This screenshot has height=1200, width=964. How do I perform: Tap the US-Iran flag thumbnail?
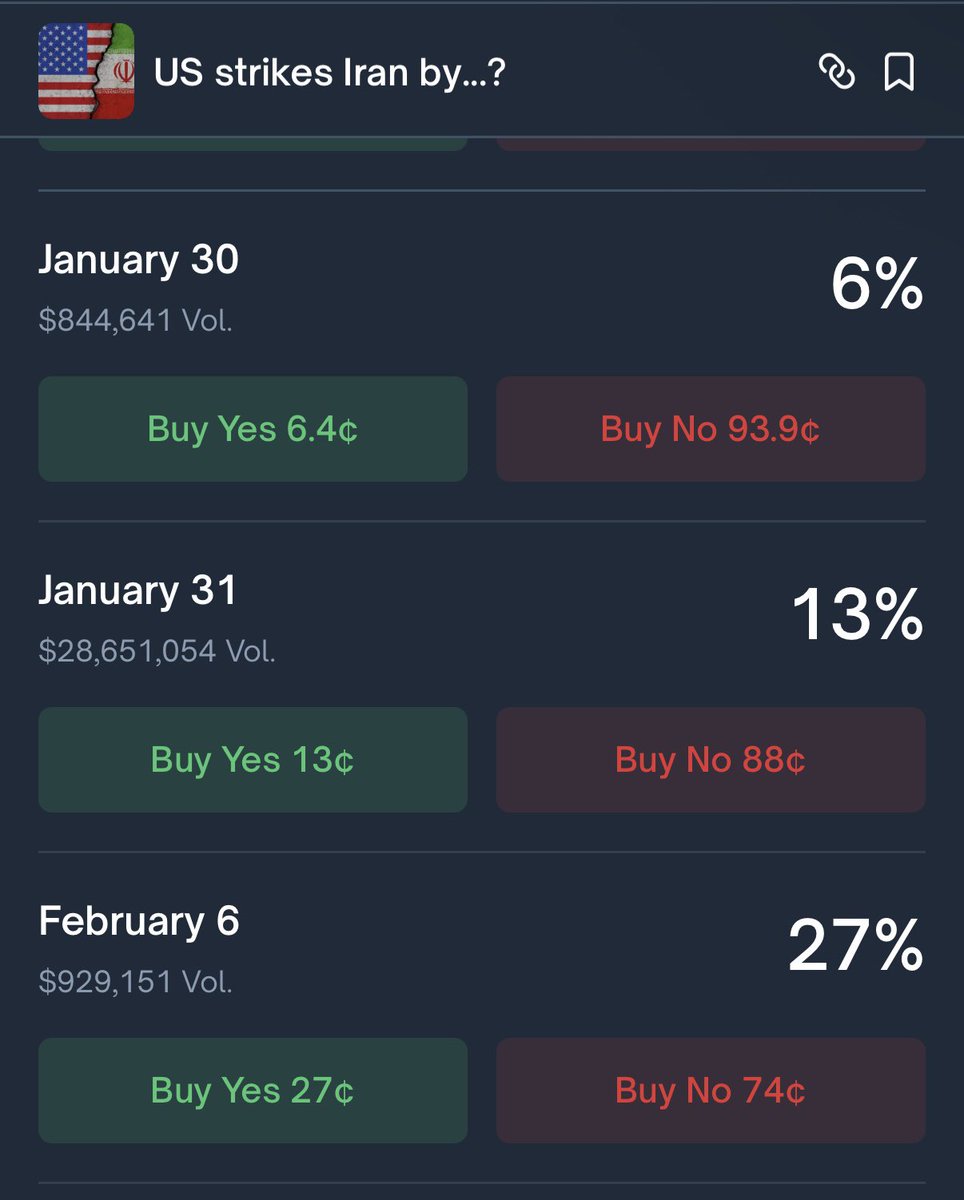coord(86,72)
